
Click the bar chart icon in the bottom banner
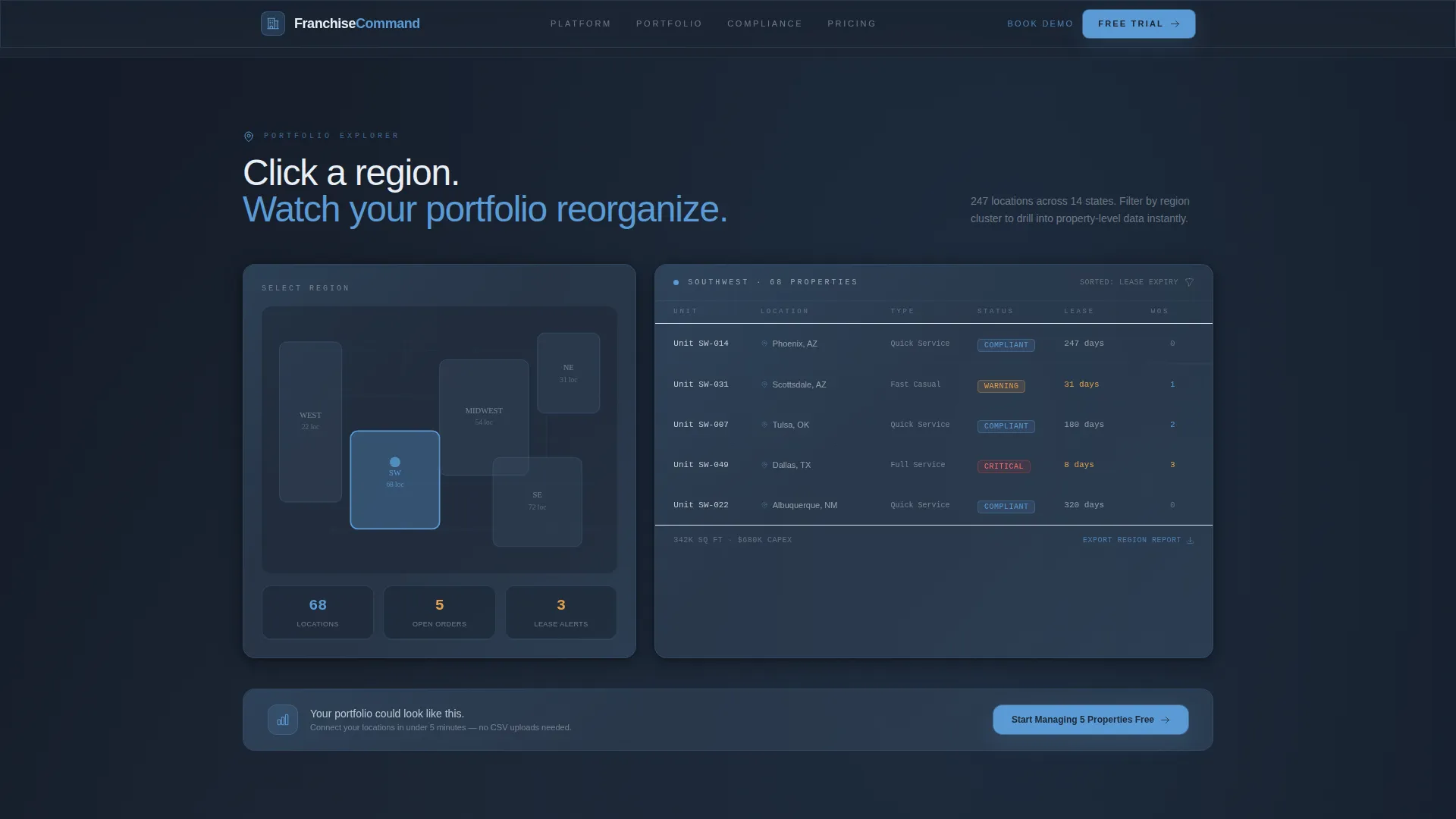tap(283, 720)
